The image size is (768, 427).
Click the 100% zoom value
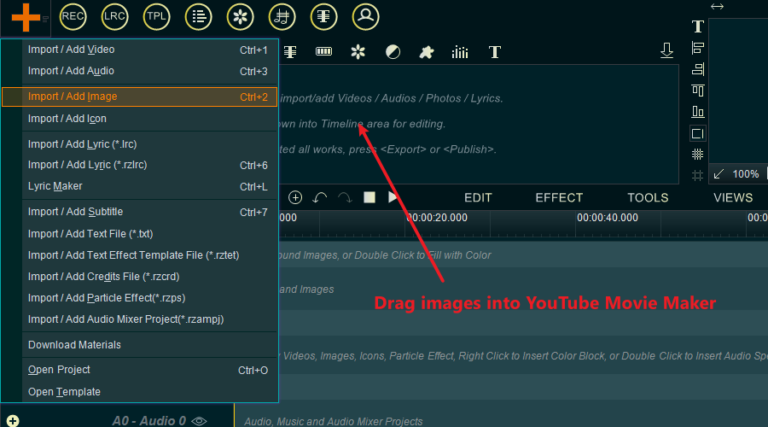745,174
